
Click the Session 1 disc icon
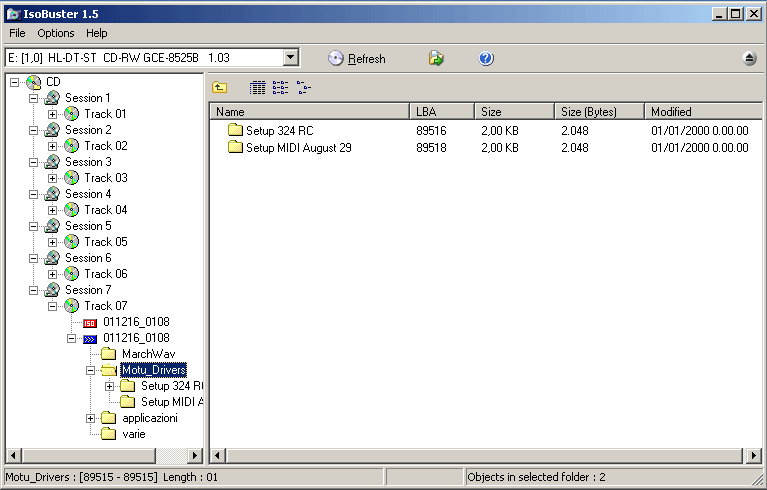pos(52,98)
